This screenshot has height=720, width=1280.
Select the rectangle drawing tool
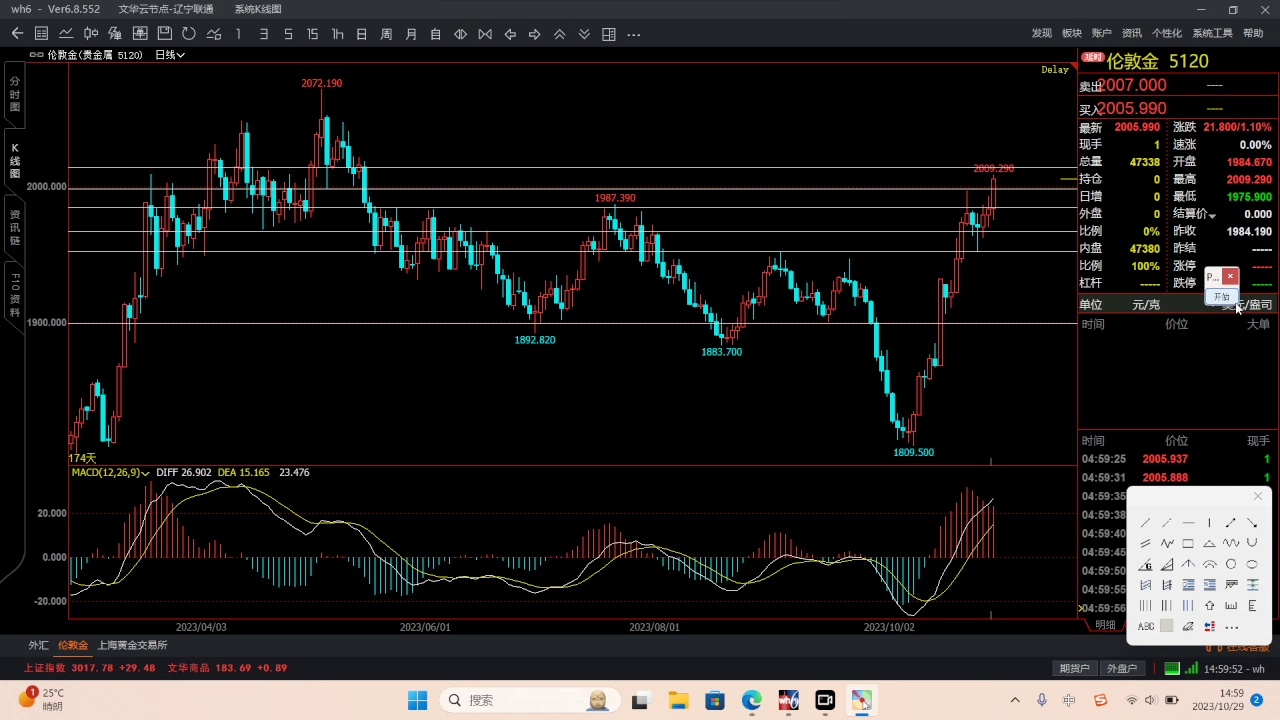point(1188,543)
